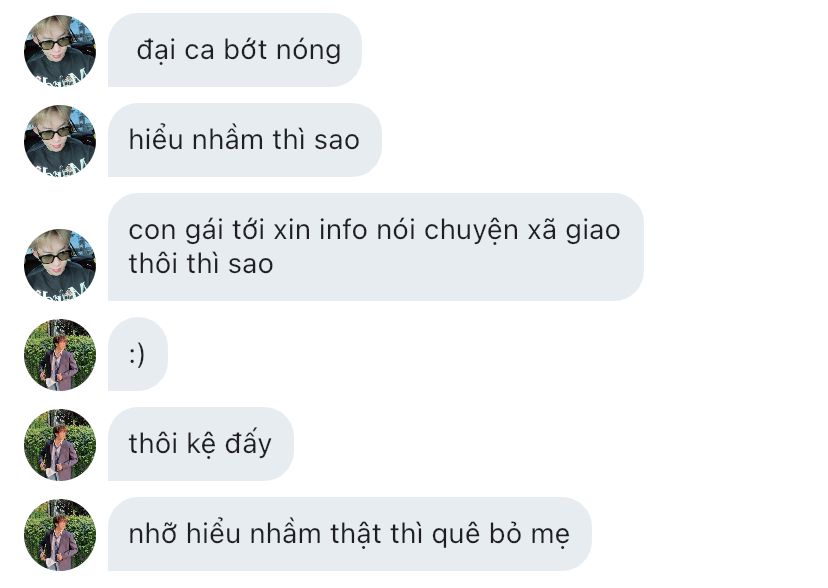
Task: Click the word 'đấy' in 'thôi kệ đấy'
Action: (248, 443)
